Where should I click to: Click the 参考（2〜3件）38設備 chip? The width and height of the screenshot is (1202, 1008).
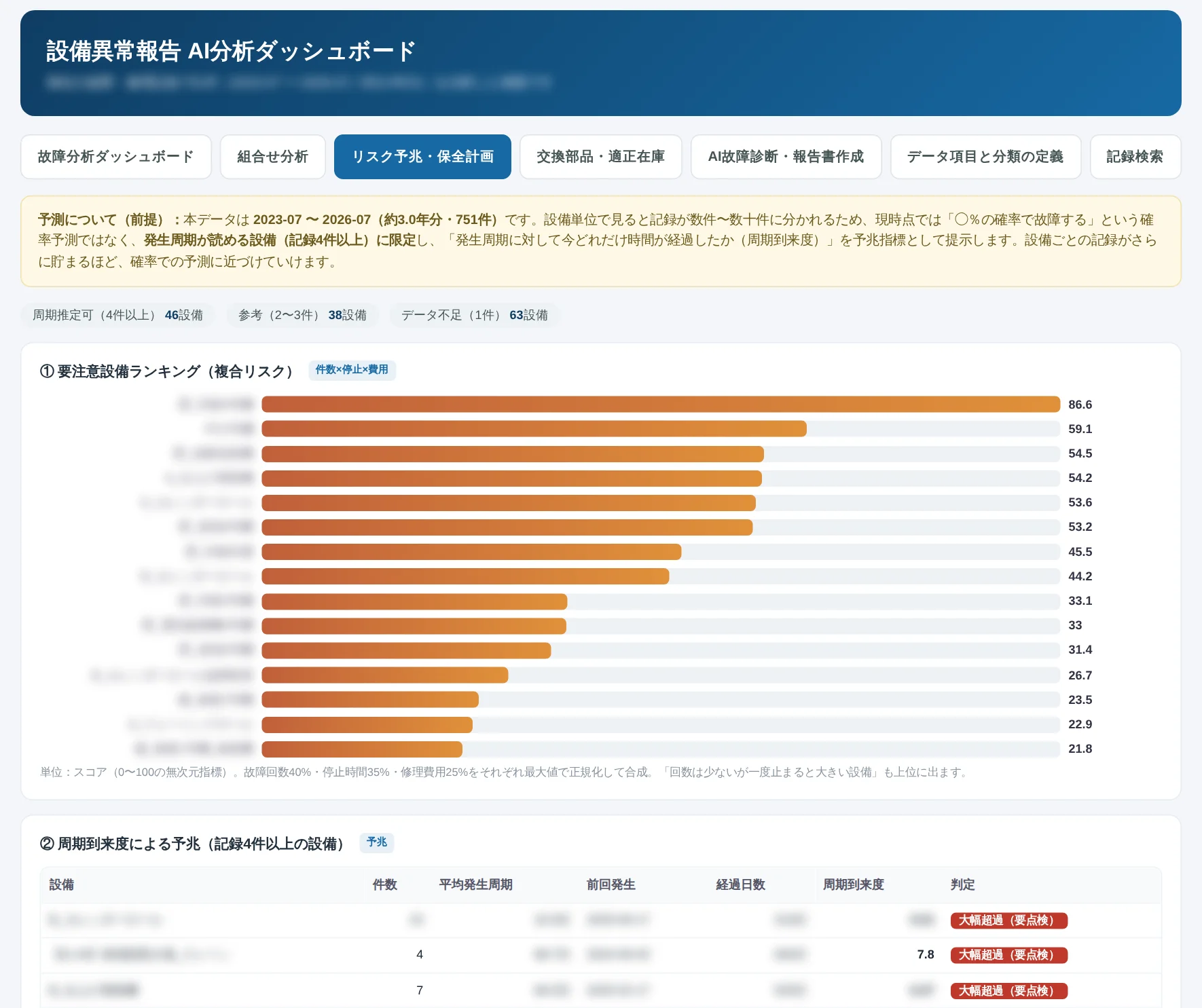(x=303, y=315)
